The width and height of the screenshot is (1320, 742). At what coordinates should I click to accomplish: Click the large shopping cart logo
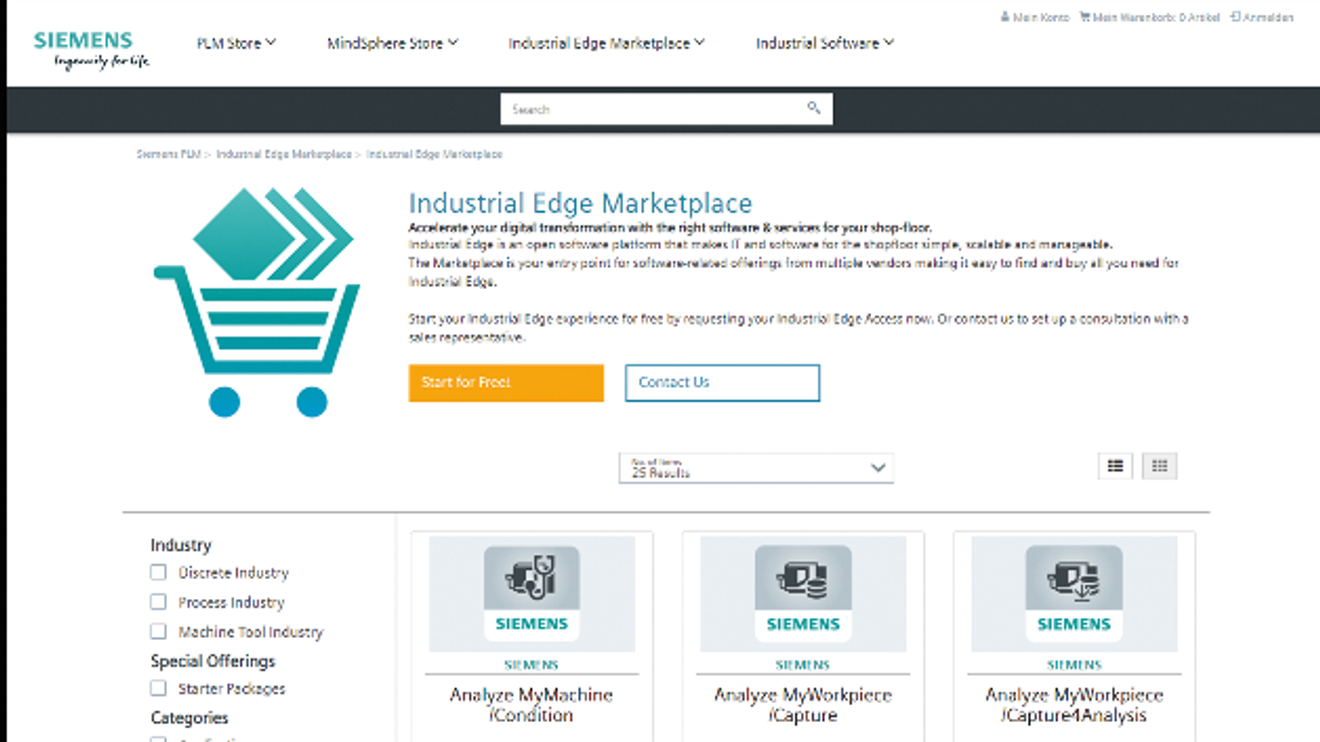pyautogui.click(x=256, y=302)
